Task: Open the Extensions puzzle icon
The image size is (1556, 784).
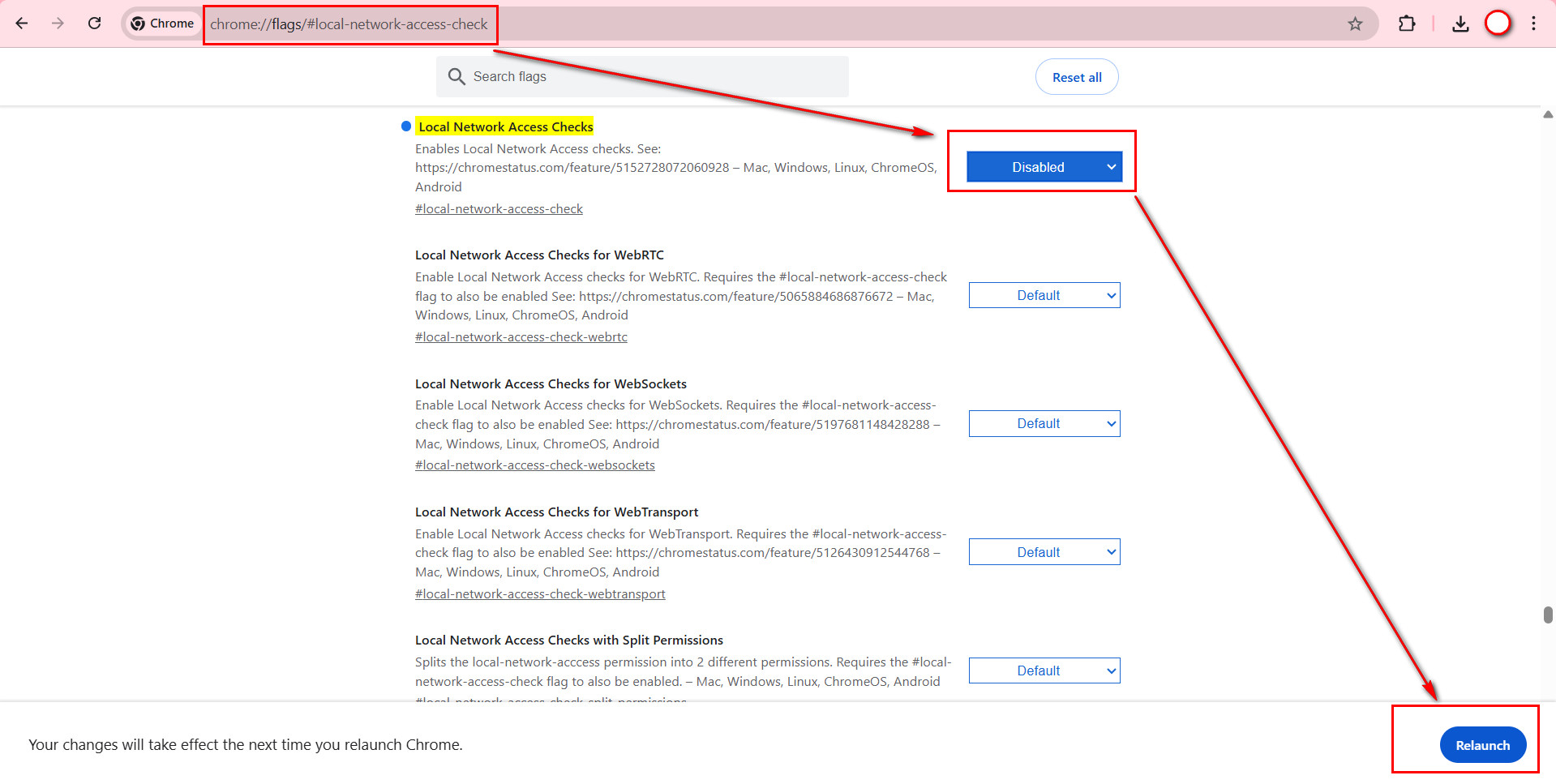Action: pyautogui.click(x=1407, y=24)
